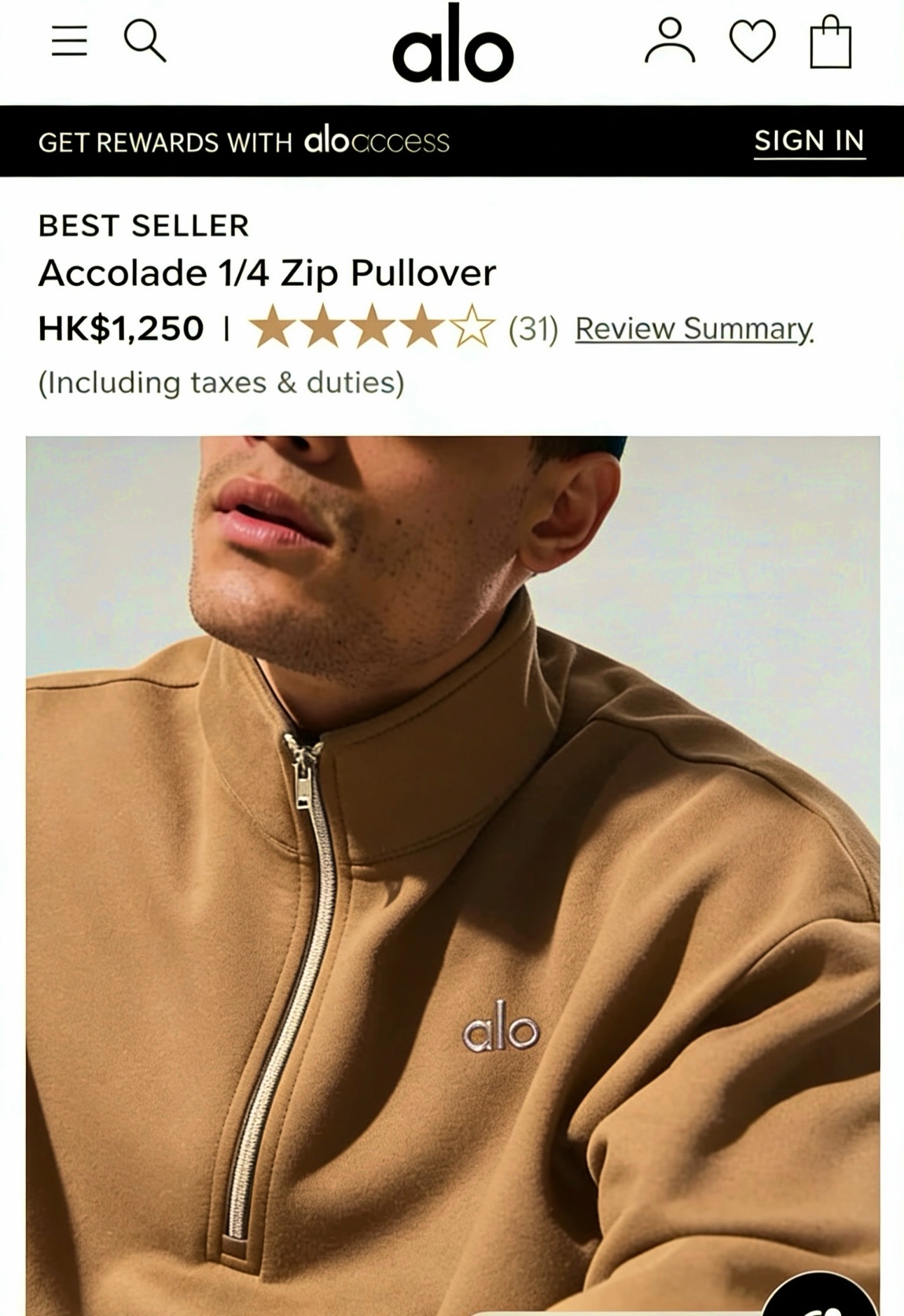Click the third gold rating star

click(372, 327)
